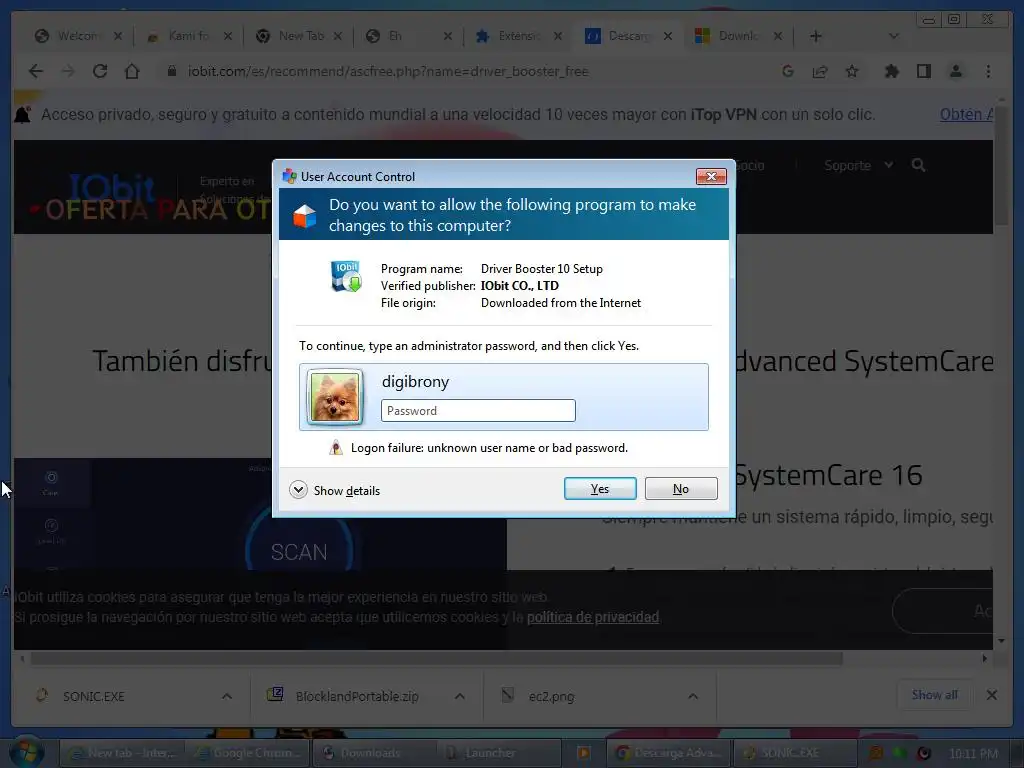Image resolution: width=1024 pixels, height=768 pixels.
Task: Click the UAC shield icon in title bar
Action: point(289,176)
